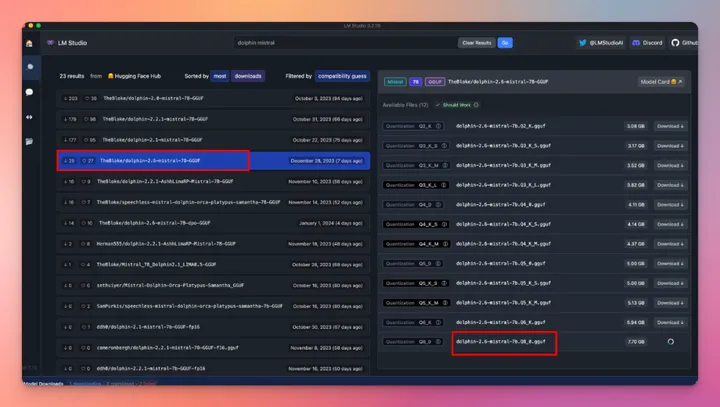
Task: Open the AI Chat sidebar icon
Action: (x=29, y=92)
